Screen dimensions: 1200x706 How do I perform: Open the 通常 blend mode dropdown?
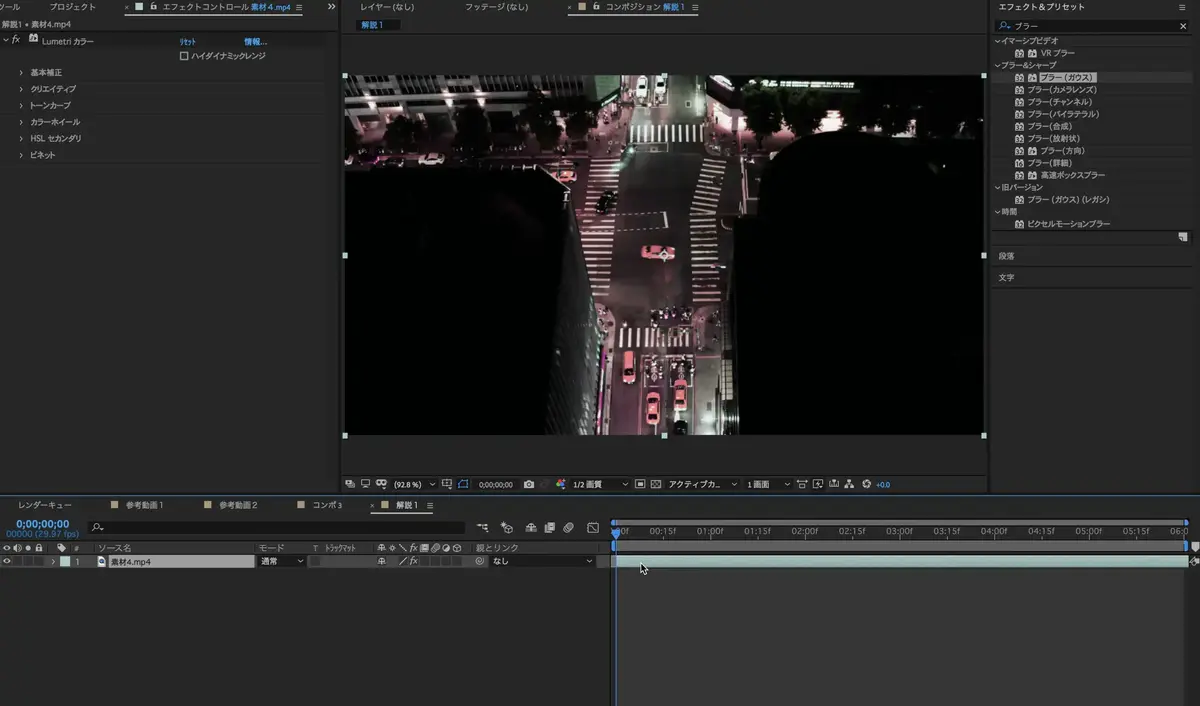pyautogui.click(x=282, y=562)
